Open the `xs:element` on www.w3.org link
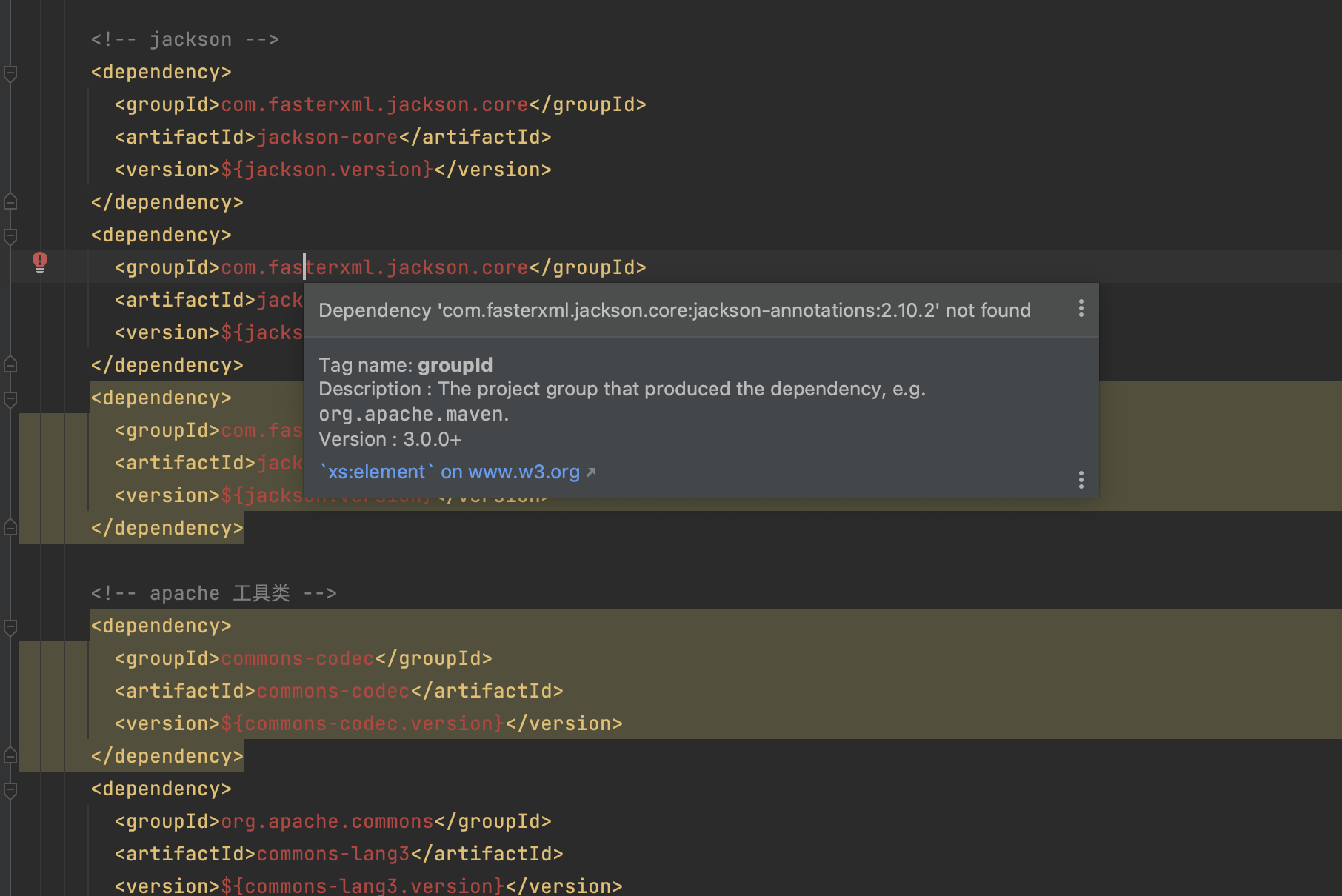 coord(450,472)
